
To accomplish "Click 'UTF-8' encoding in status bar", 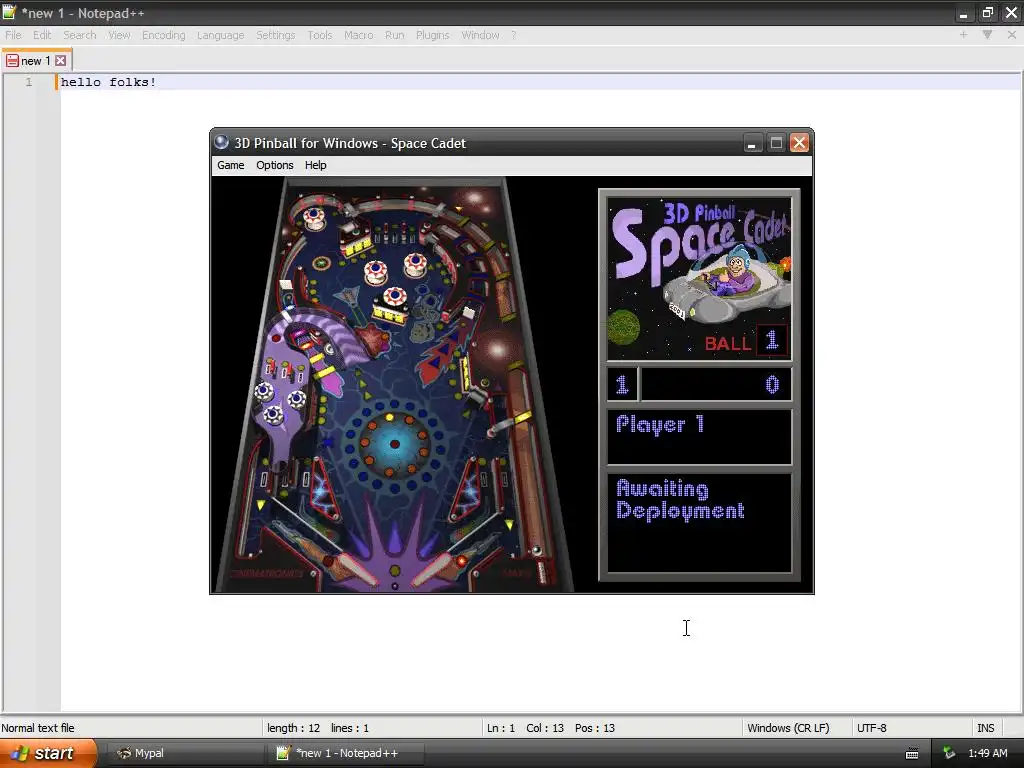I will [871, 728].
